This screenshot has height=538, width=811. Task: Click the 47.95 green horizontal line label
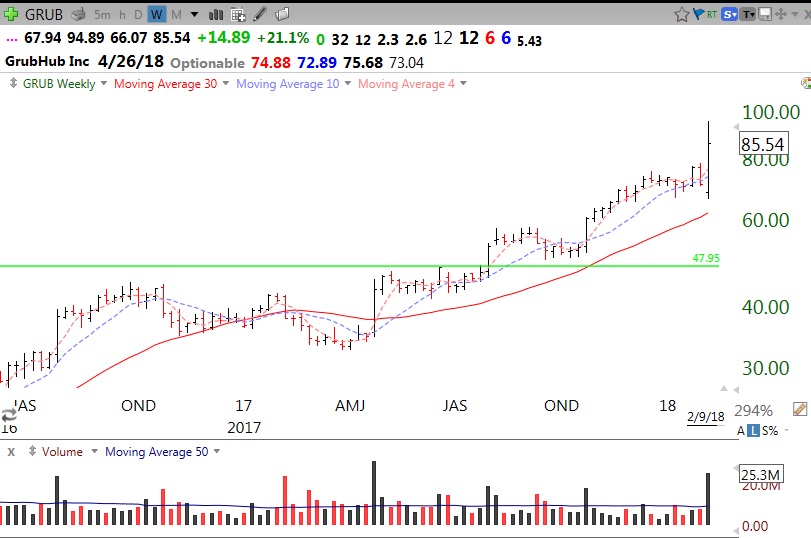coord(706,258)
